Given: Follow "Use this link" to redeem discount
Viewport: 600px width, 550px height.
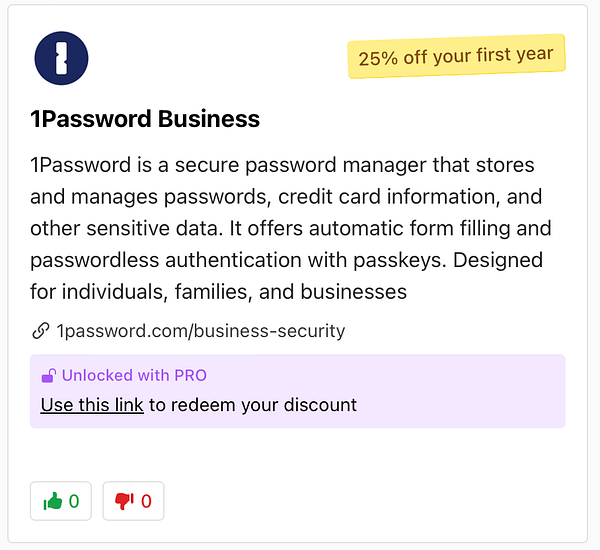Looking at the screenshot, I should [x=92, y=405].
